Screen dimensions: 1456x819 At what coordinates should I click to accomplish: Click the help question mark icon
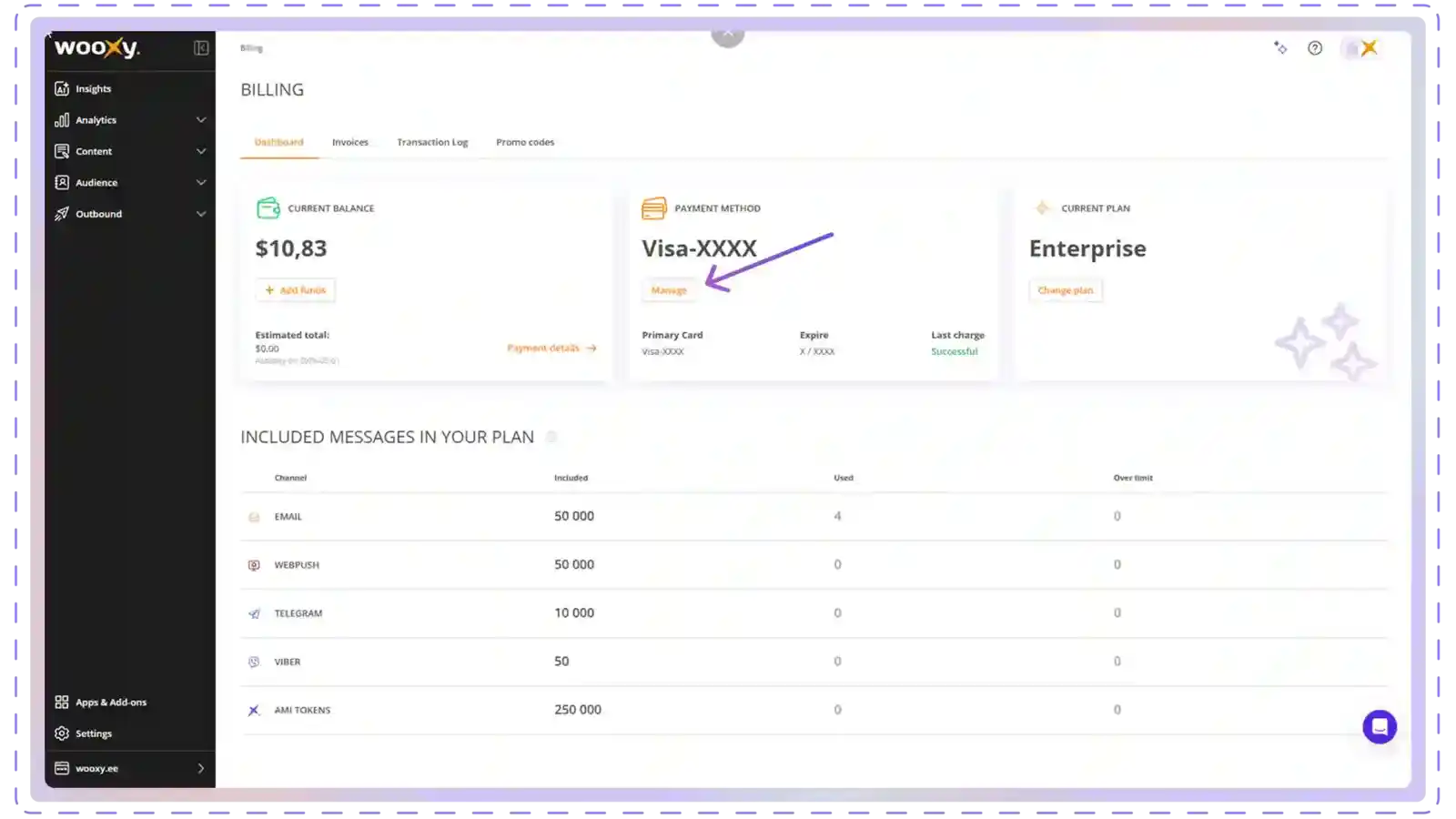point(1315,48)
